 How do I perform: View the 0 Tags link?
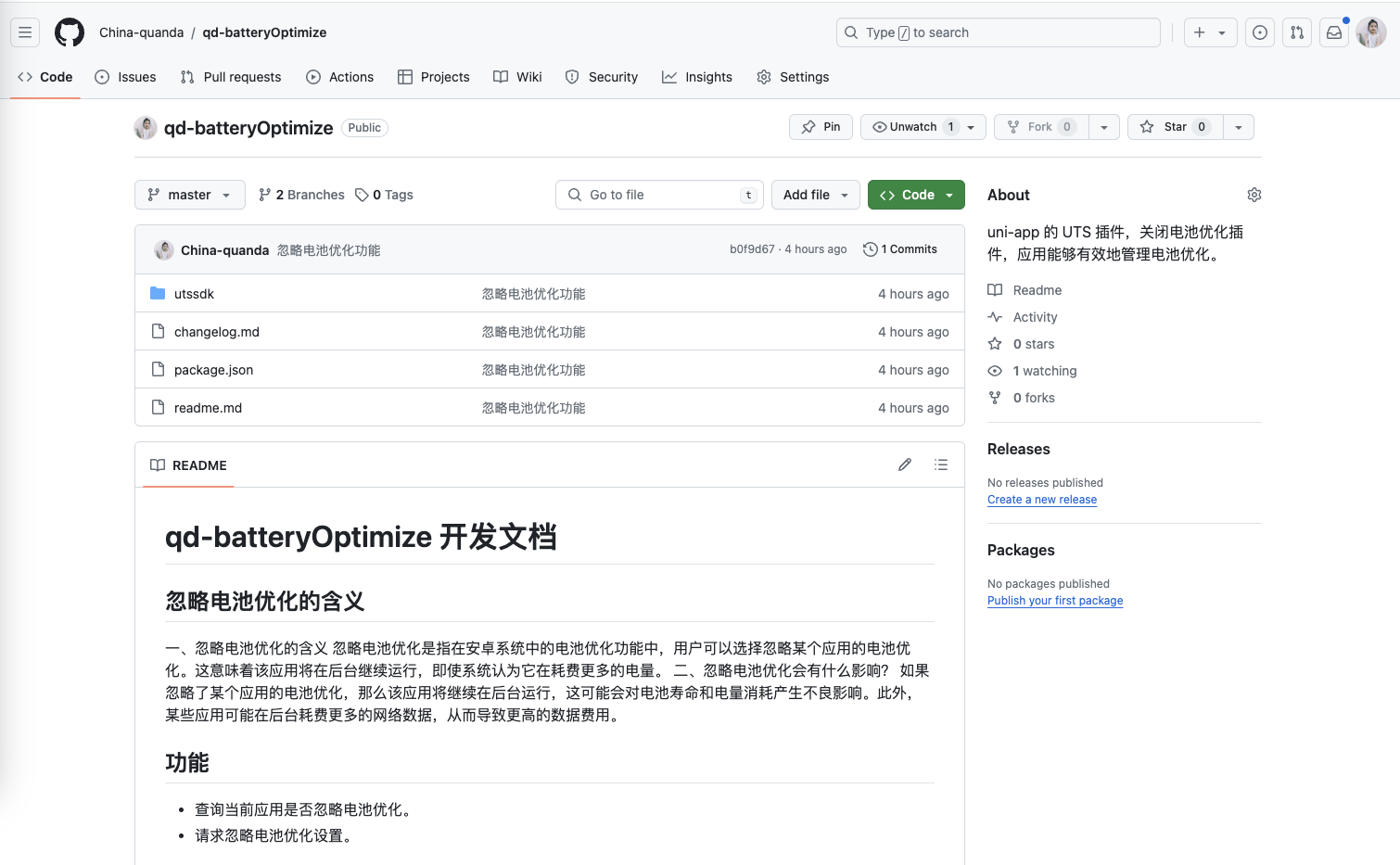pos(384,195)
